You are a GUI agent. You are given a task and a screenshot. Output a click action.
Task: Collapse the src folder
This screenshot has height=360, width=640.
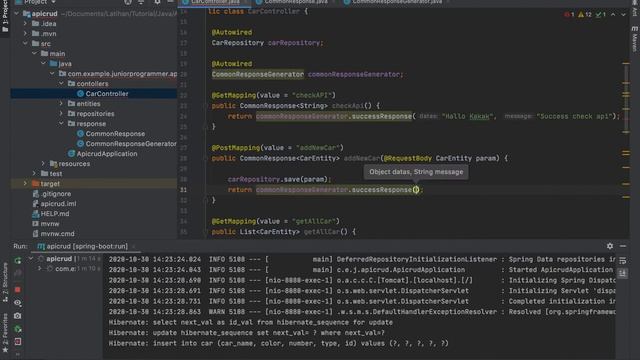(x=25, y=43)
